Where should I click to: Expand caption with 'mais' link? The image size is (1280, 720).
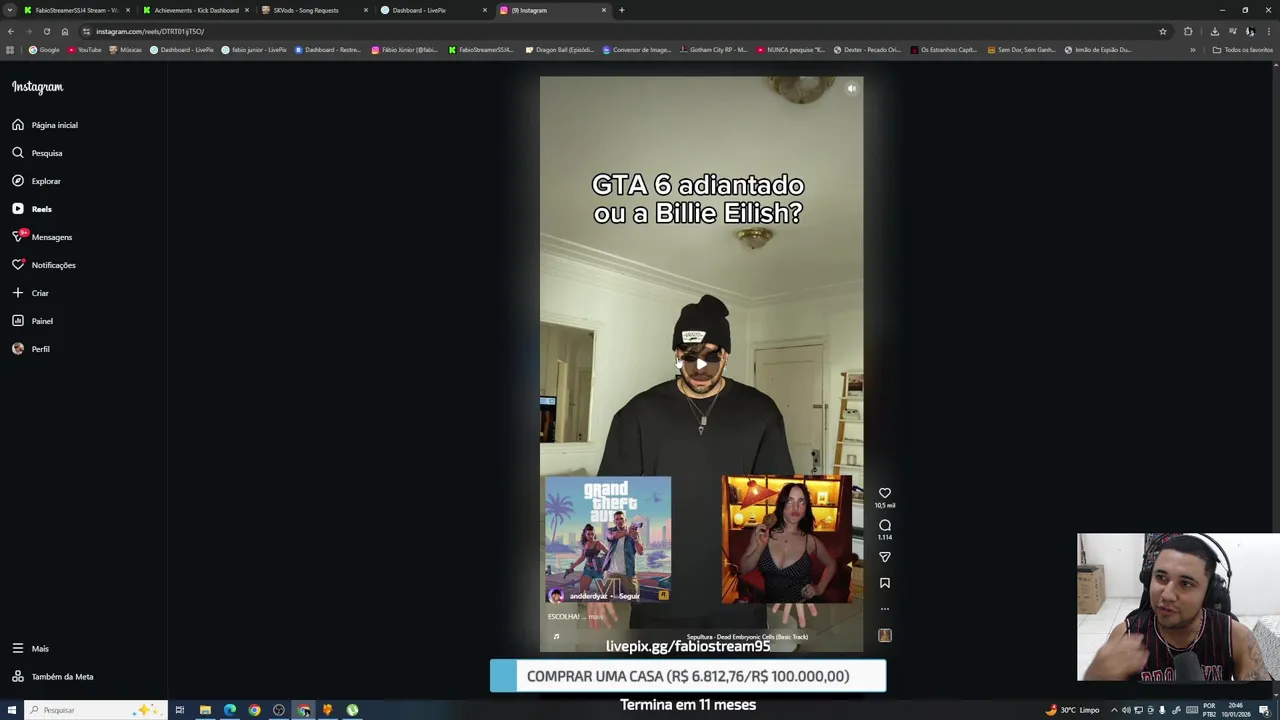[596, 617]
